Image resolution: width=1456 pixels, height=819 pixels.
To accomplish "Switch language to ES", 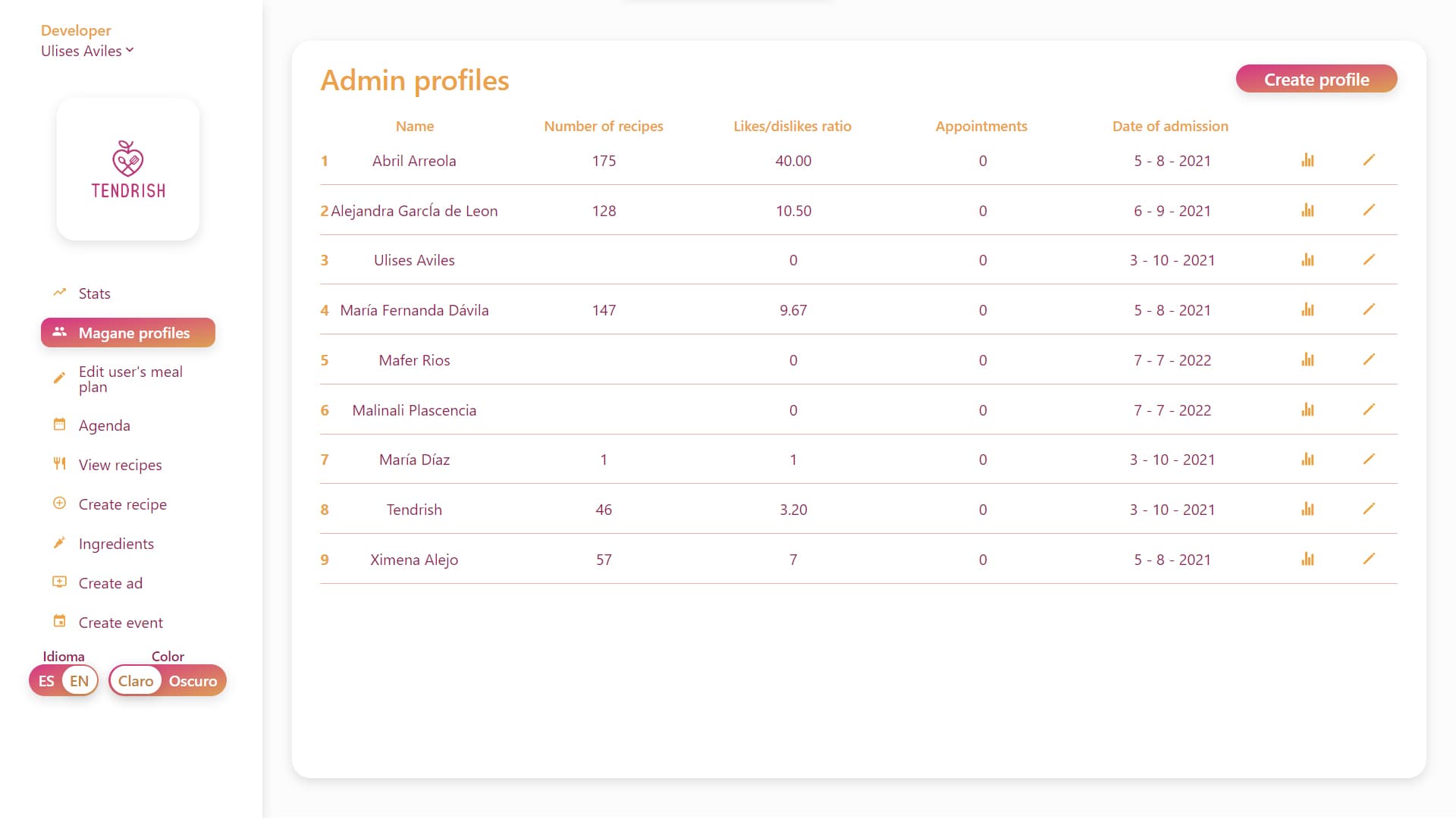I will point(46,681).
